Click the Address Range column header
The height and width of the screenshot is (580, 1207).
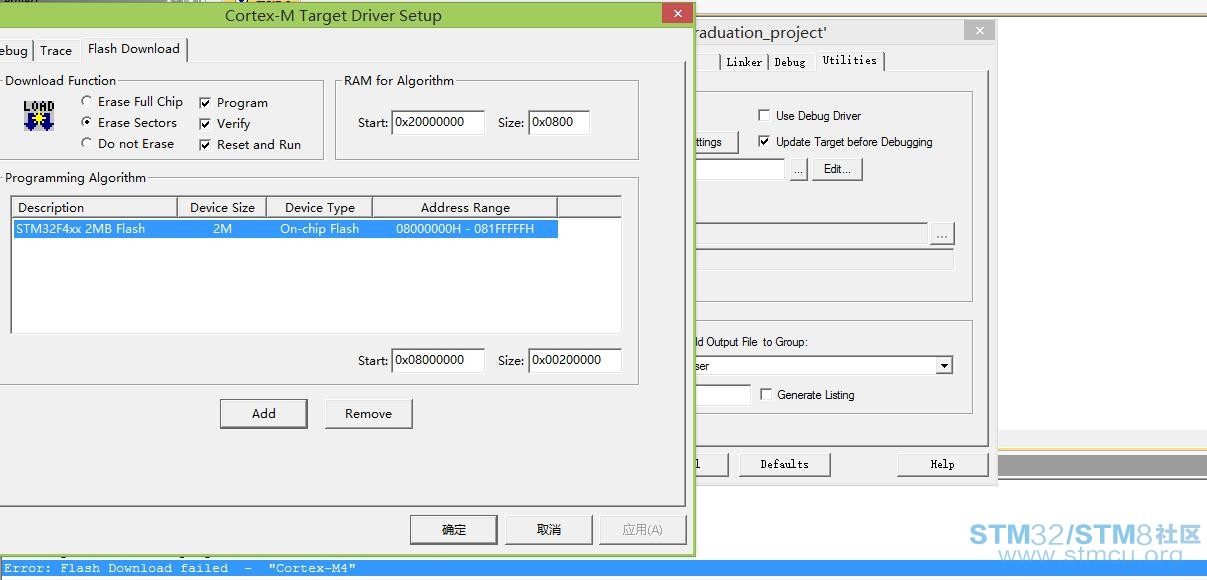coord(465,207)
